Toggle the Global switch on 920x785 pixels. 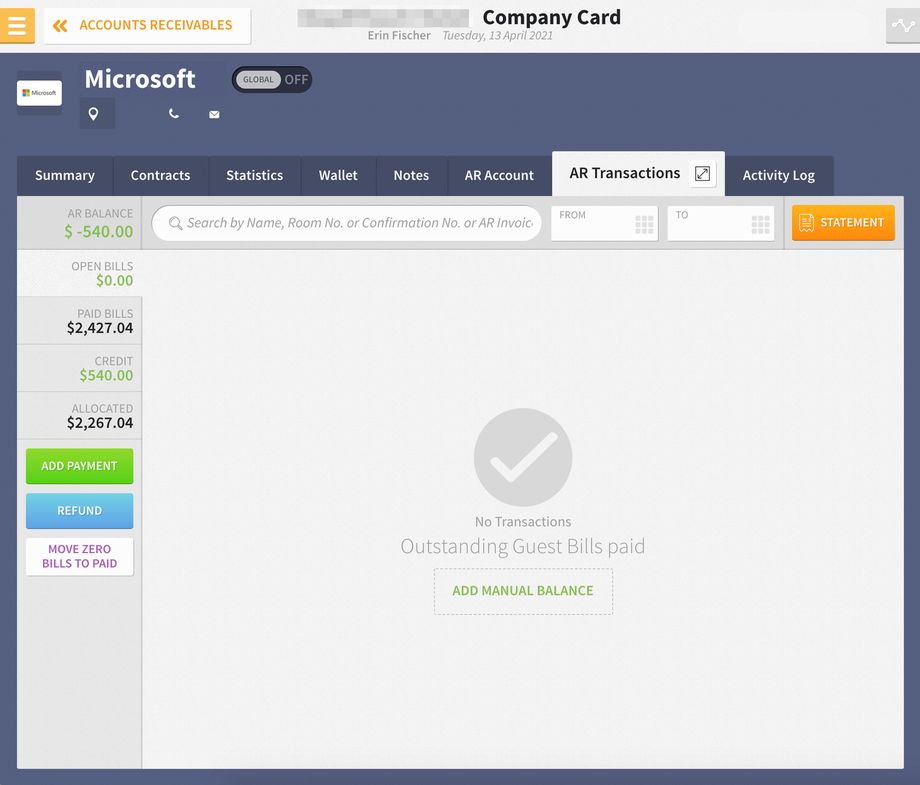click(x=272, y=80)
